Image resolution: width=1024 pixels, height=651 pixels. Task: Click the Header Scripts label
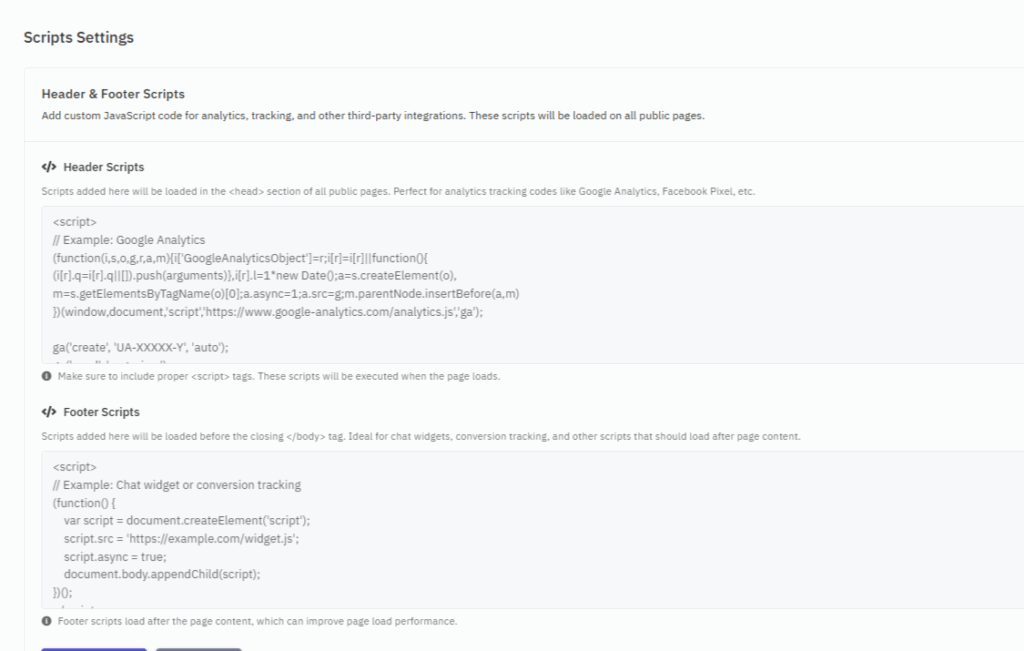[103, 167]
